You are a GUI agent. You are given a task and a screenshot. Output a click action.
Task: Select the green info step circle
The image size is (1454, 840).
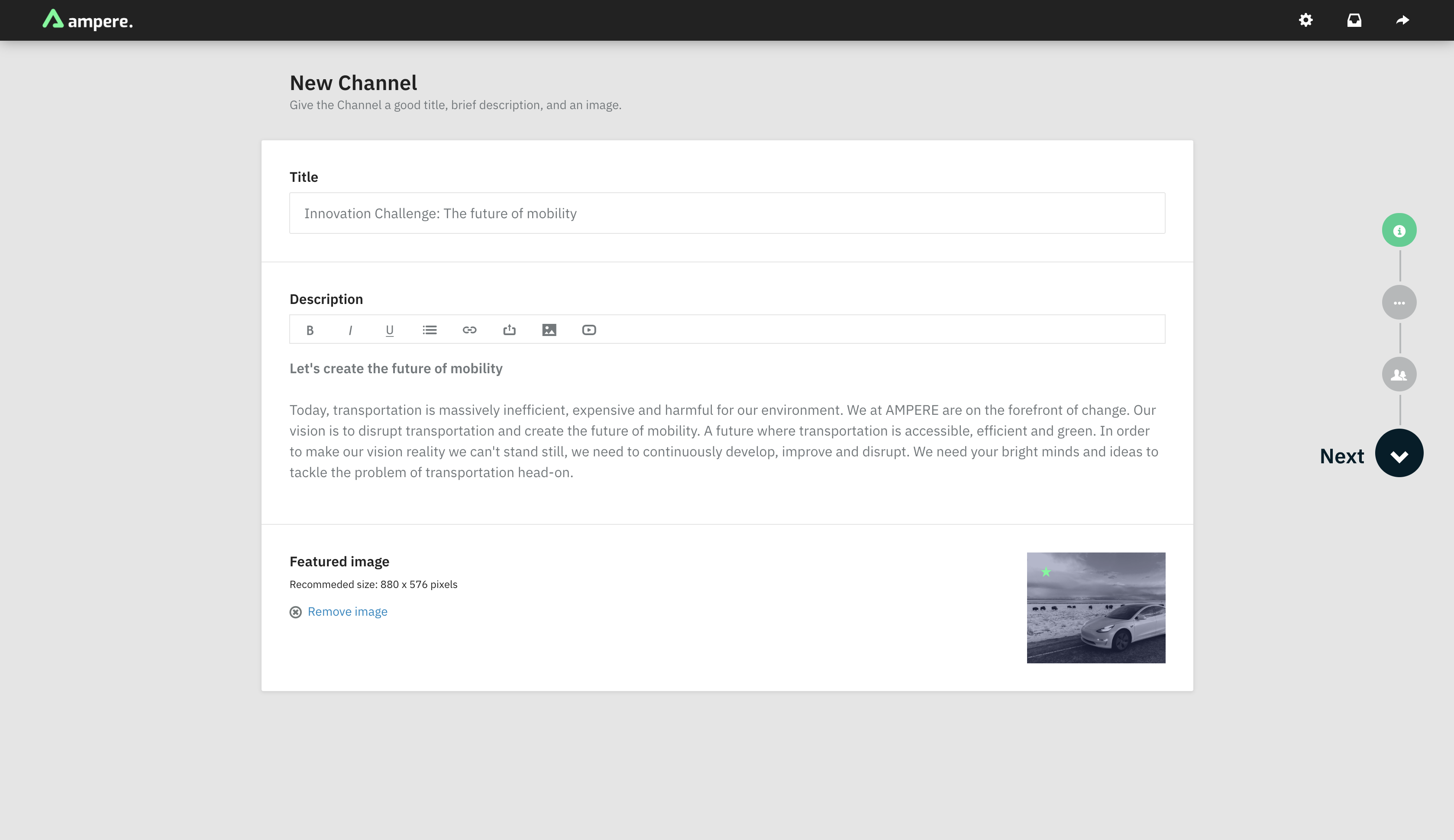[1399, 230]
